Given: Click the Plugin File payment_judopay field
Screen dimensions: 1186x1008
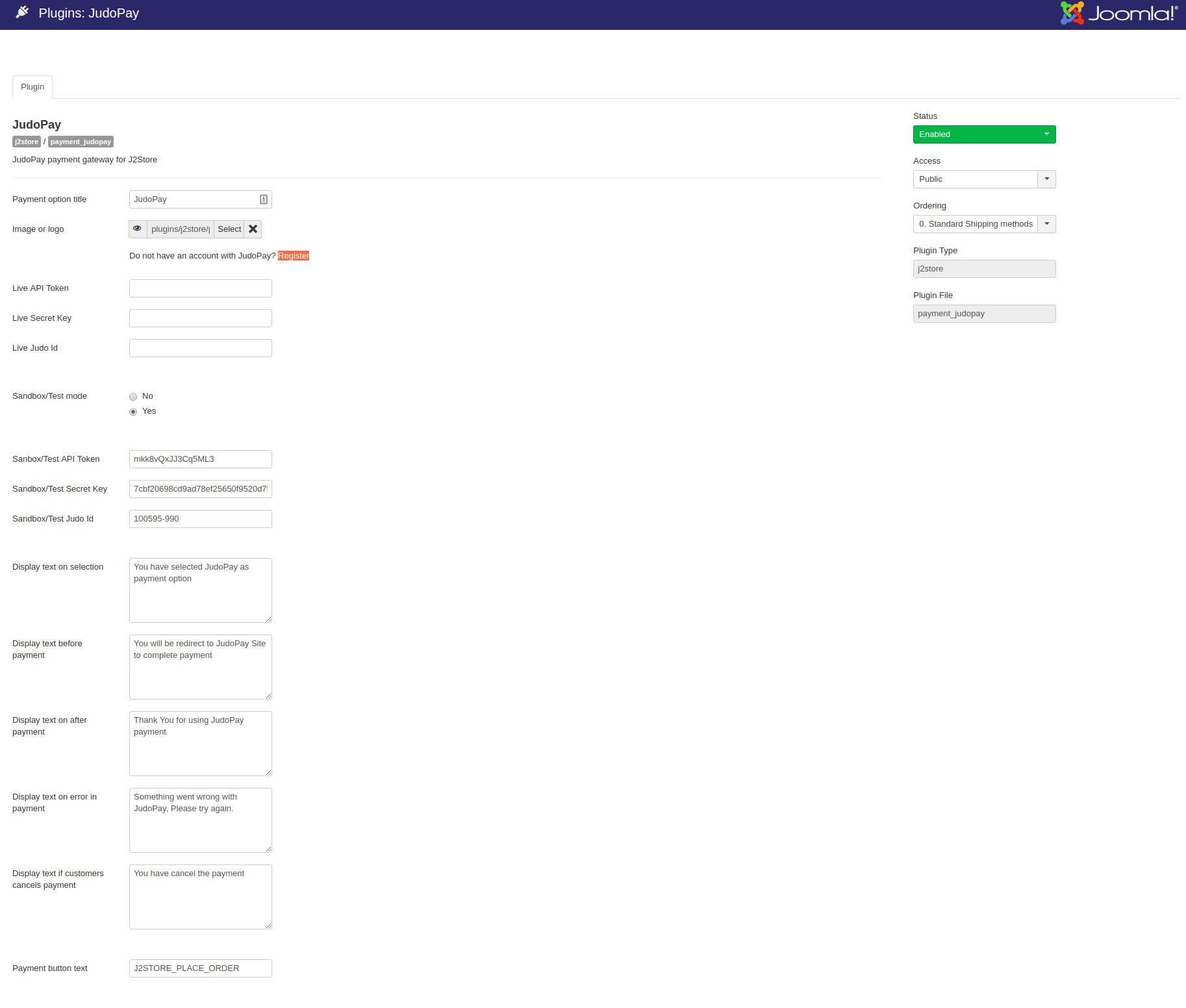Looking at the screenshot, I should [985, 314].
